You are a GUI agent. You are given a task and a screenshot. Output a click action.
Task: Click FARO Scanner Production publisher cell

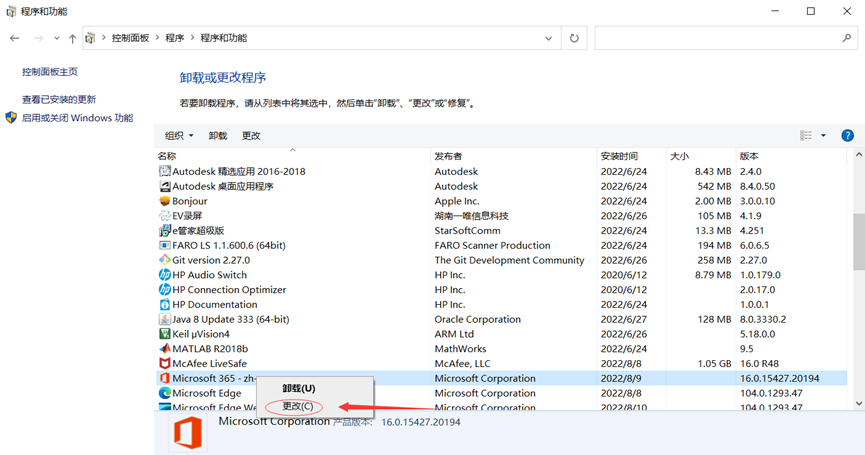(x=493, y=245)
